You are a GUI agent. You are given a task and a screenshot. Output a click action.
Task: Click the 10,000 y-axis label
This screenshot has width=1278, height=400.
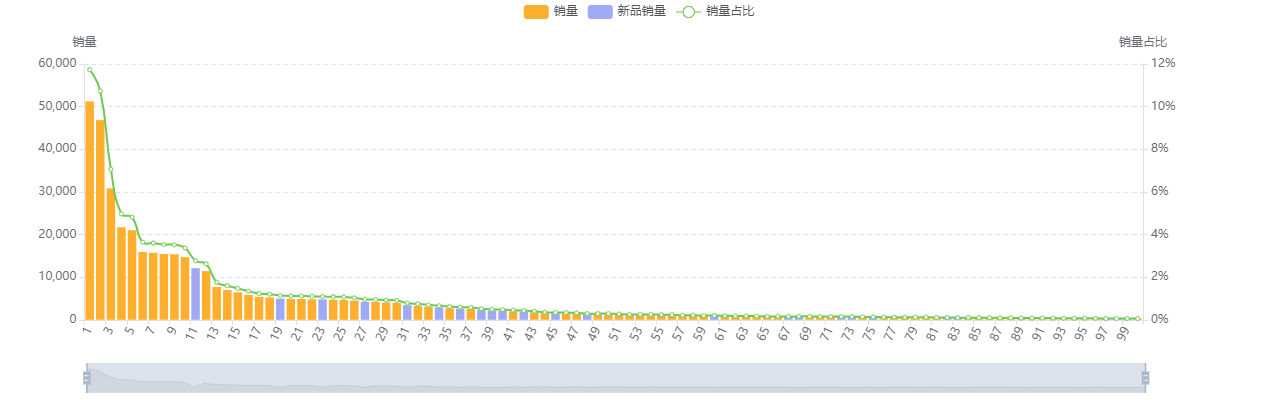pyautogui.click(x=58, y=277)
